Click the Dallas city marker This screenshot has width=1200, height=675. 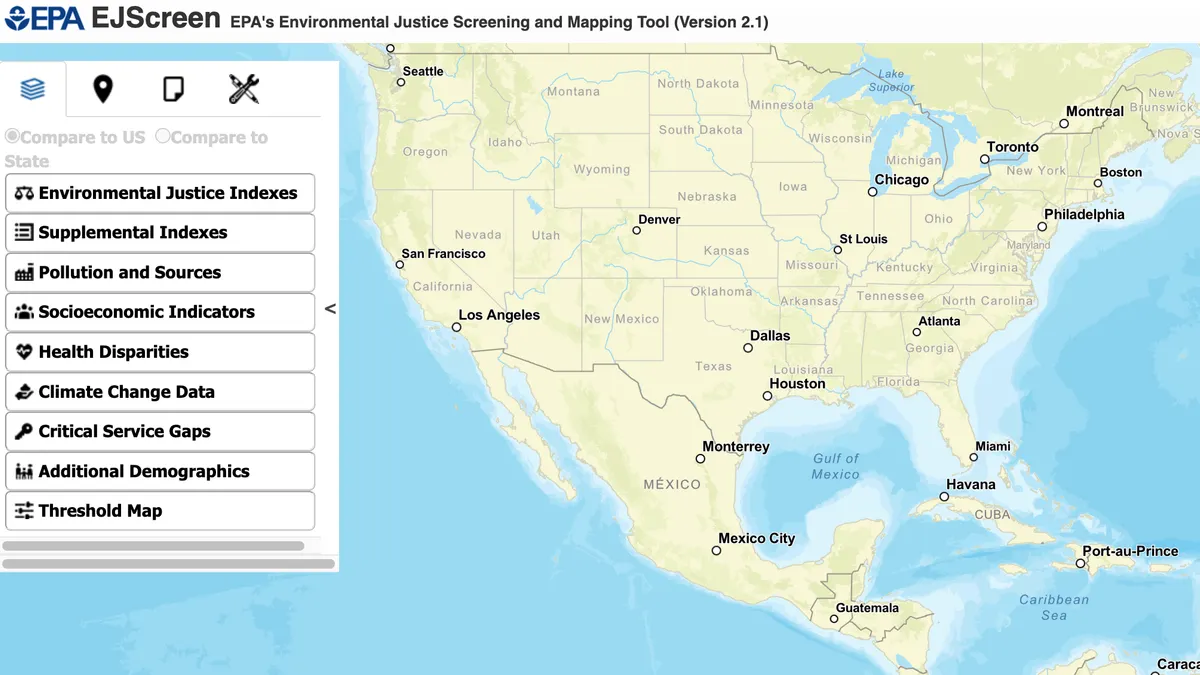(748, 348)
